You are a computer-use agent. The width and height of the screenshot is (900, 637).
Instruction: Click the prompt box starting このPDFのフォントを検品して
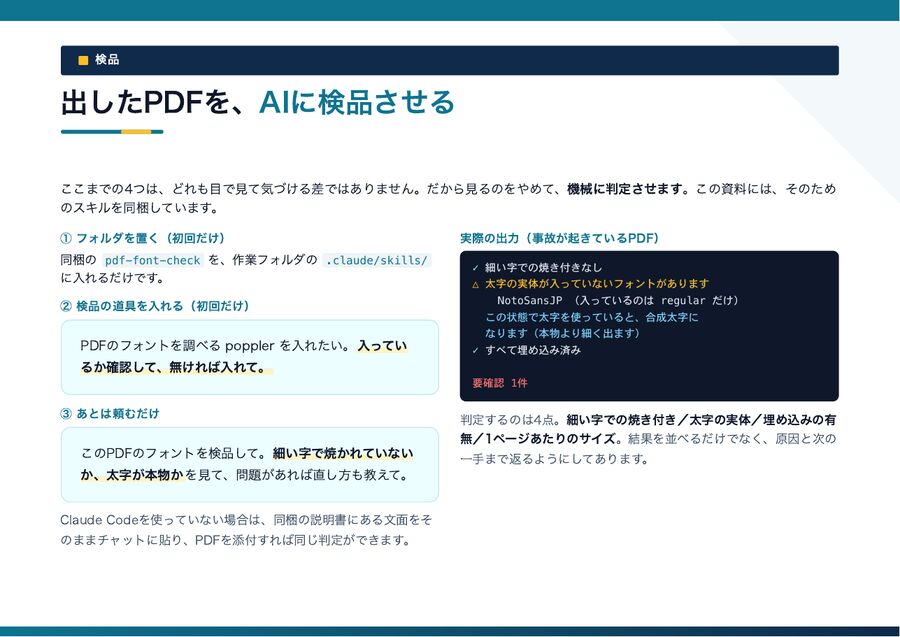(x=250, y=464)
